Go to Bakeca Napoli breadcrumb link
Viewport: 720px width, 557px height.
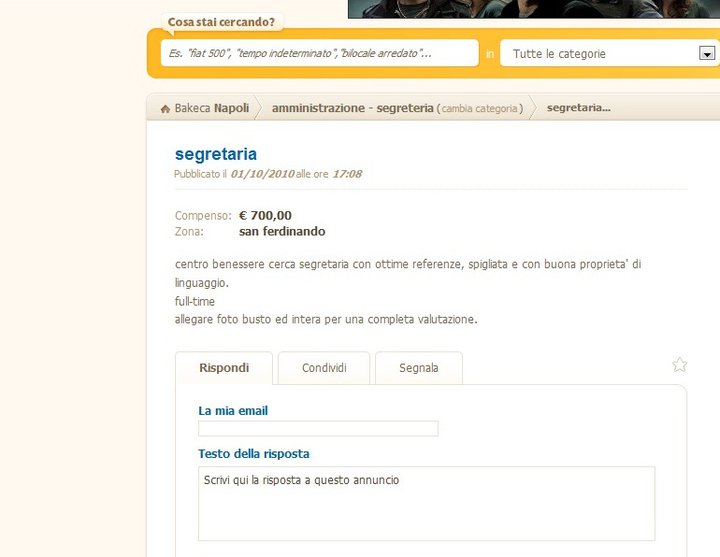pyautogui.click(x=212, y=108)
